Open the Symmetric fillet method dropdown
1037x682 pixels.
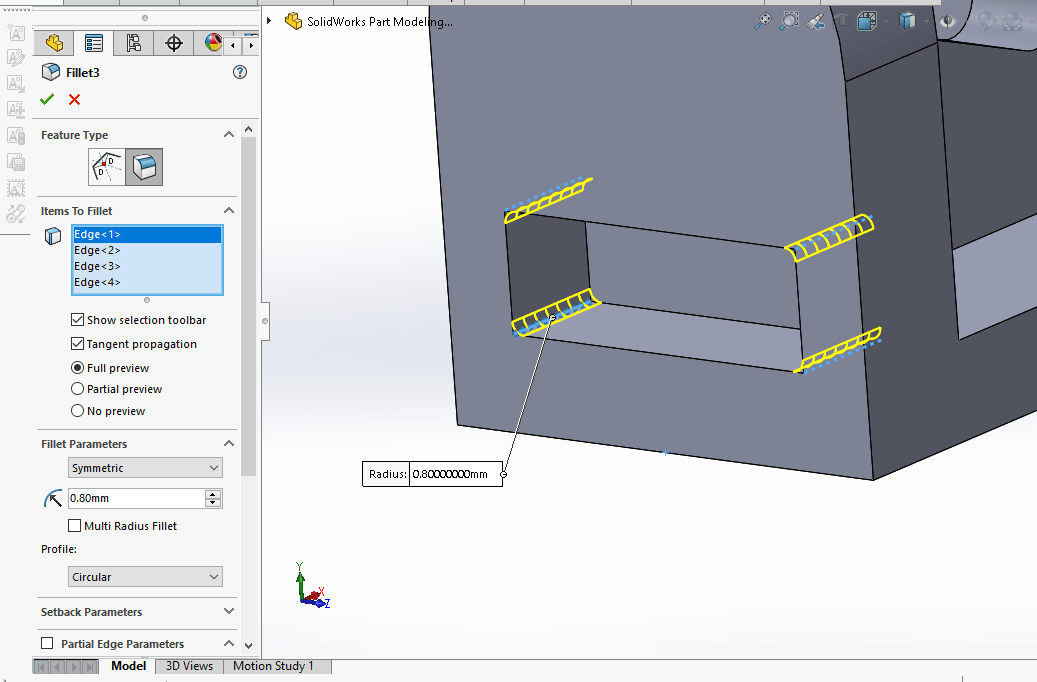point(146,468)
